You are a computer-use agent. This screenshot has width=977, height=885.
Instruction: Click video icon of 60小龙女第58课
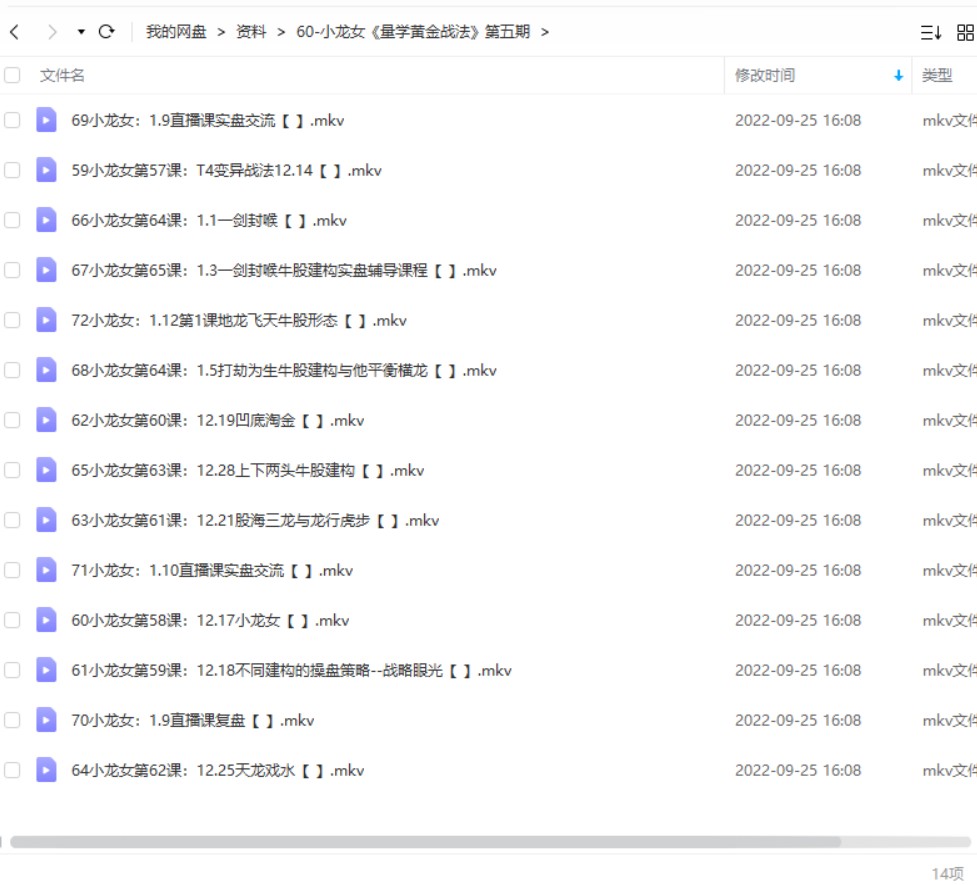point(46,620)
